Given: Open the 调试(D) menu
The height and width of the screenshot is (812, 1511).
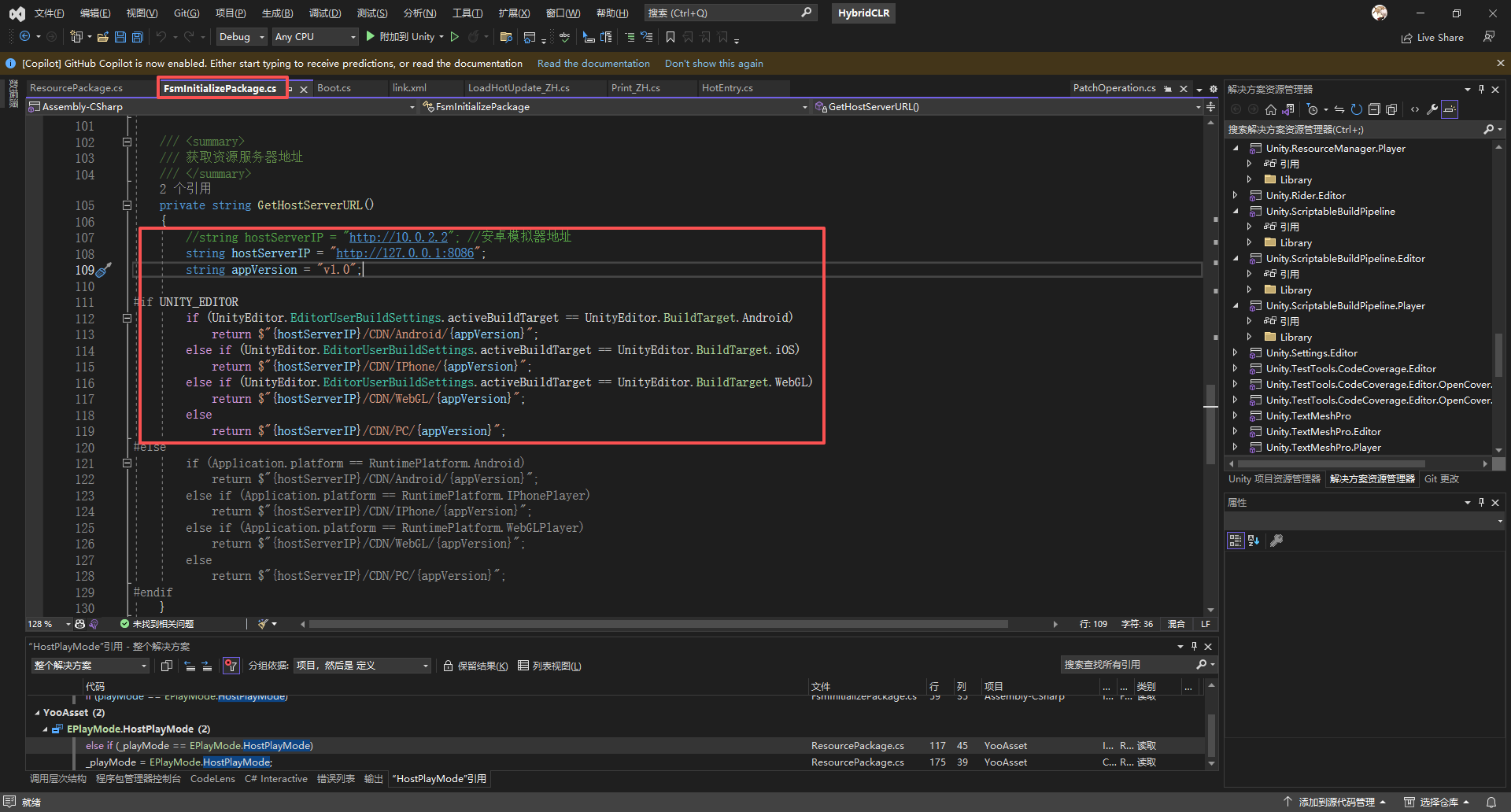Looking at the screenshot, I should 325,13.
